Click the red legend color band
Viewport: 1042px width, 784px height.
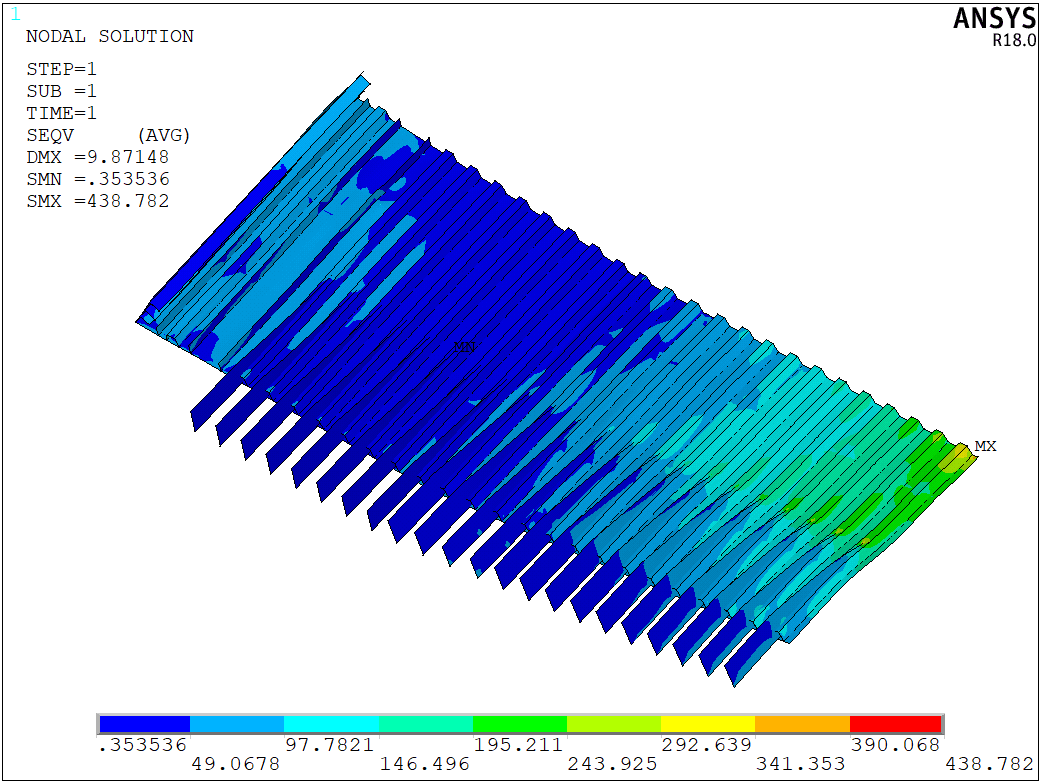(896, 724)
